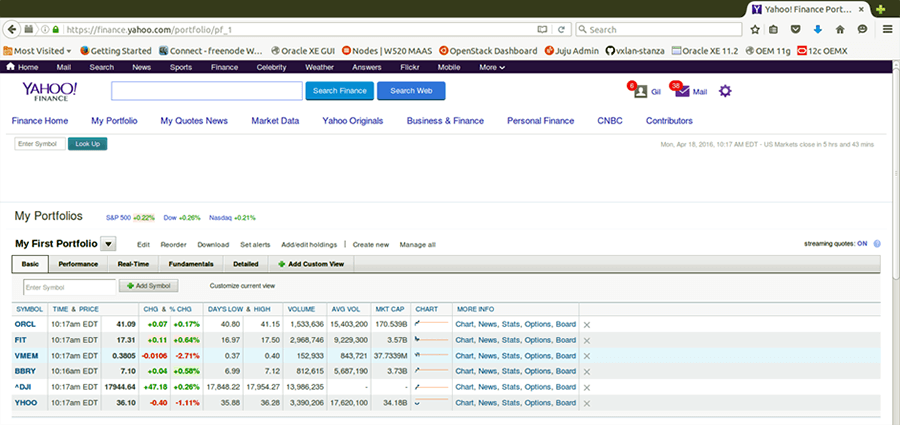Bookmark this page with the star icon
Image resolution: width=900 pixels, height=425 pixels.
point(755,29)
